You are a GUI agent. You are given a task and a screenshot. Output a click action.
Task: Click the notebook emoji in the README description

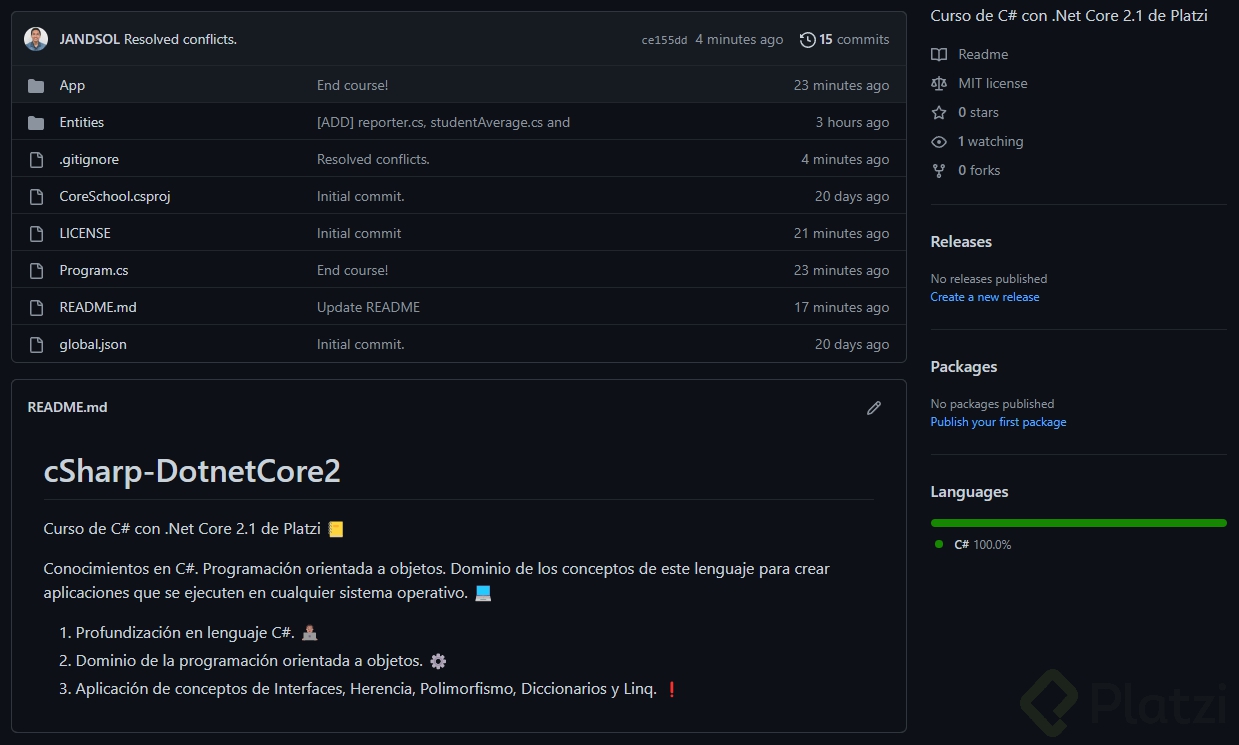click(x=336, y=529)
